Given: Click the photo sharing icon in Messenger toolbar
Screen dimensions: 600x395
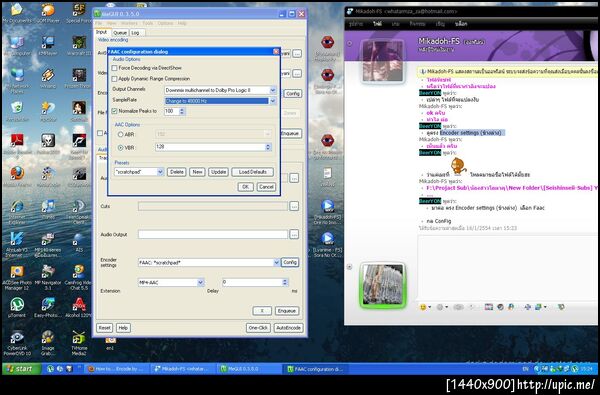Looking at the screenshot, I should click(x=489, y=307).
